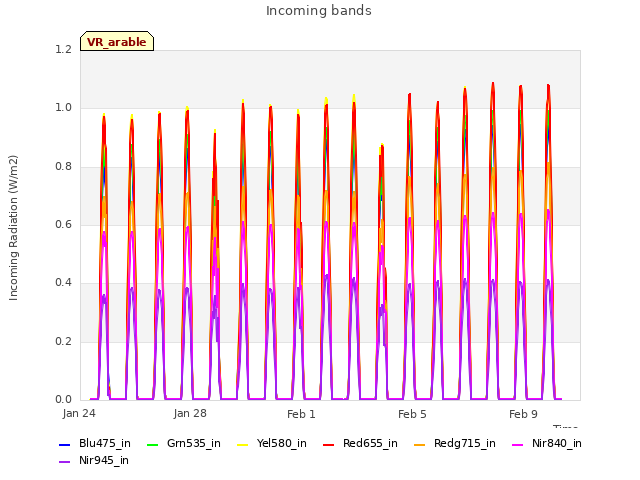Image resolution: width=640 pixels, height=480 pixels.
Task: Click the 0.2 y-axis tick label
Action: (63, 341)
